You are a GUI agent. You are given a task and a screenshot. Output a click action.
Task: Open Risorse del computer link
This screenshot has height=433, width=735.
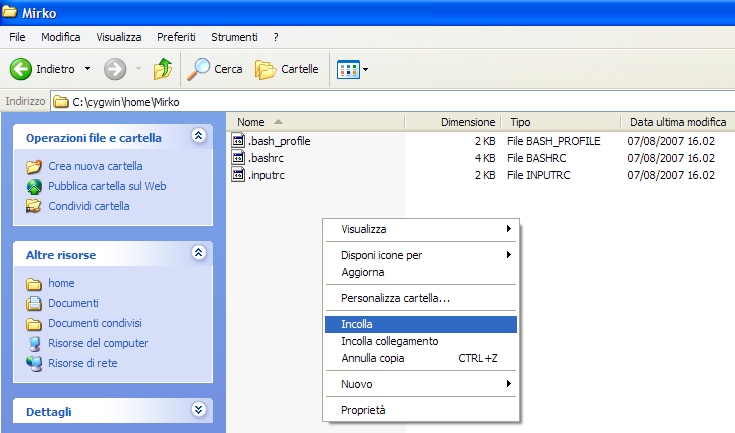98,343
